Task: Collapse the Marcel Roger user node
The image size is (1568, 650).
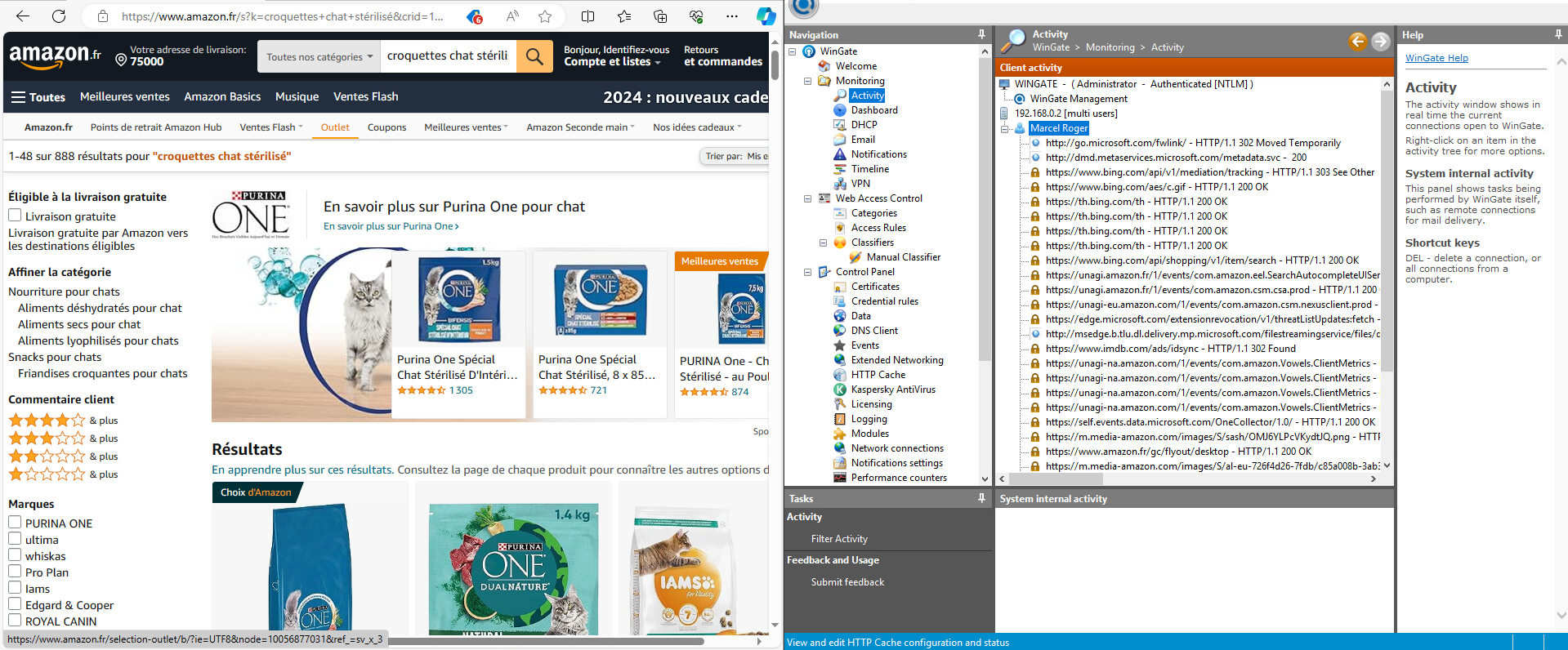Action: 1006,128
